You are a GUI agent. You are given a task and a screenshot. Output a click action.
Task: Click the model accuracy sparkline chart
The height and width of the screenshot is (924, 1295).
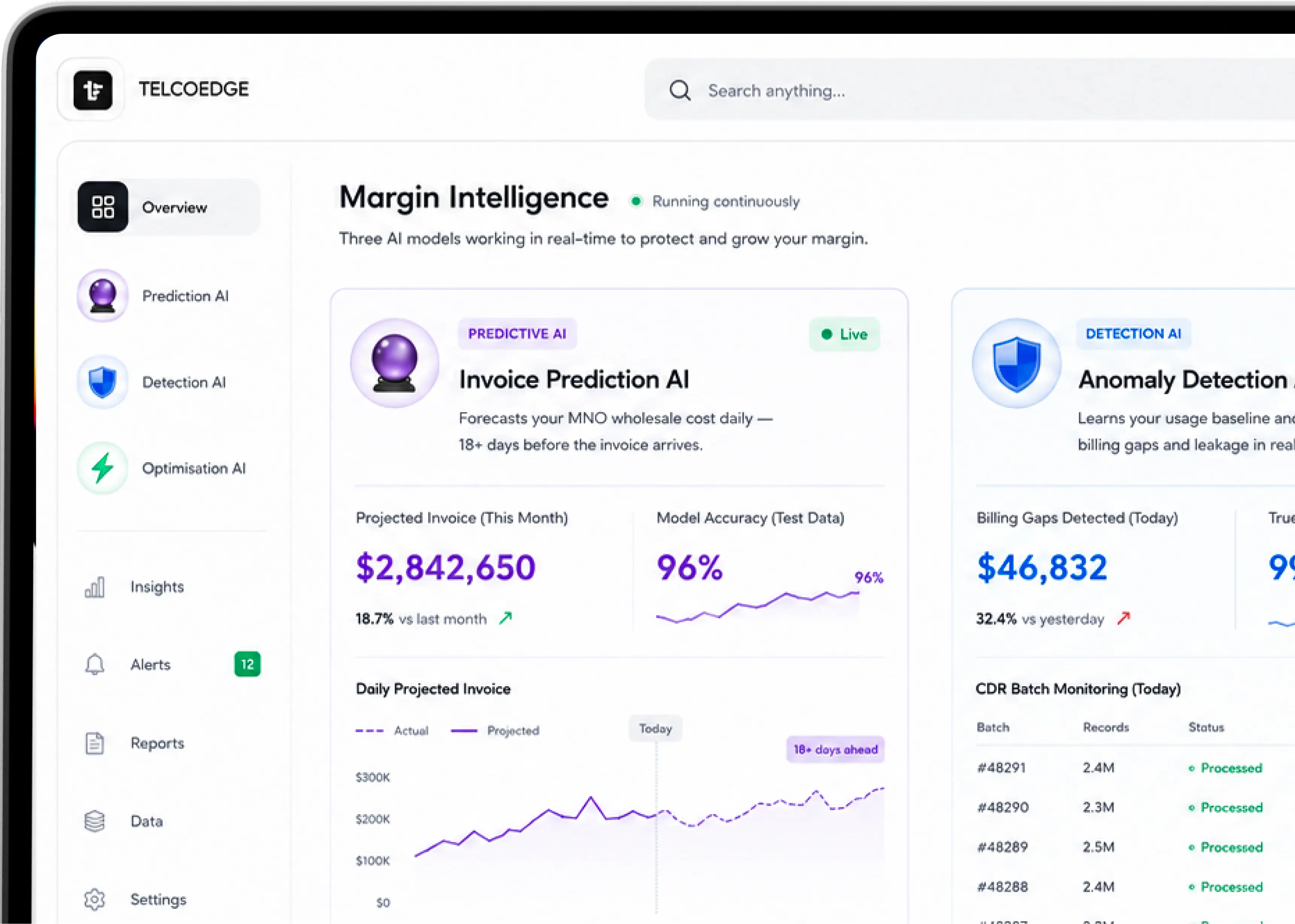(758, 607)
